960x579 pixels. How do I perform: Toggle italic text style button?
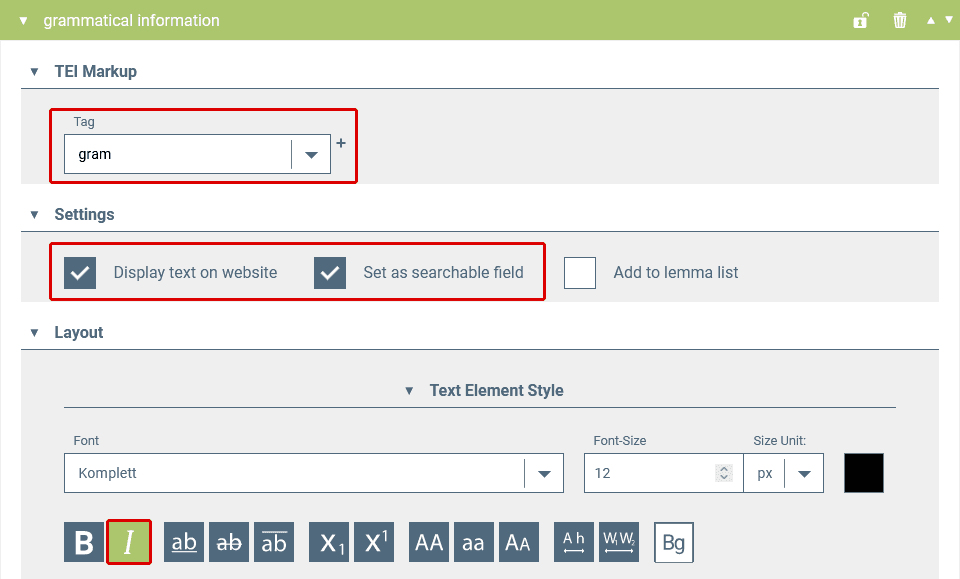[x=129, y=542]
